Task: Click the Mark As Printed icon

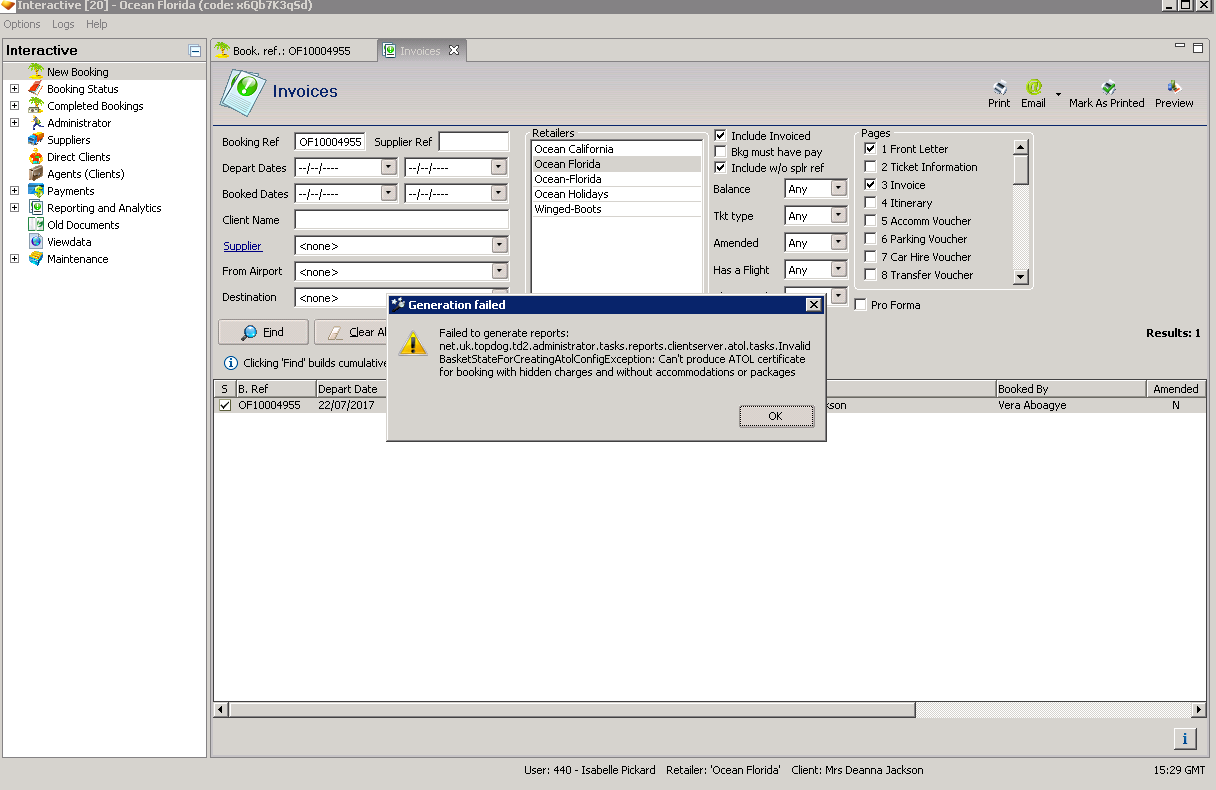Action: (1106, 89)
